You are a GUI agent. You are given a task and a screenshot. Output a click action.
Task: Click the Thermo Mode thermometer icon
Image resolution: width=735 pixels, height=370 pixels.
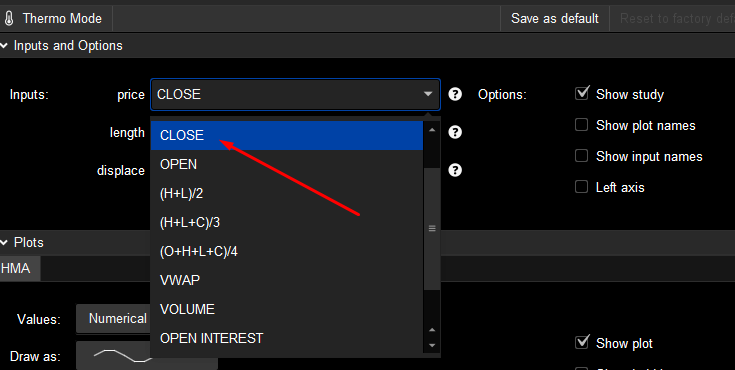click(8, 19)
